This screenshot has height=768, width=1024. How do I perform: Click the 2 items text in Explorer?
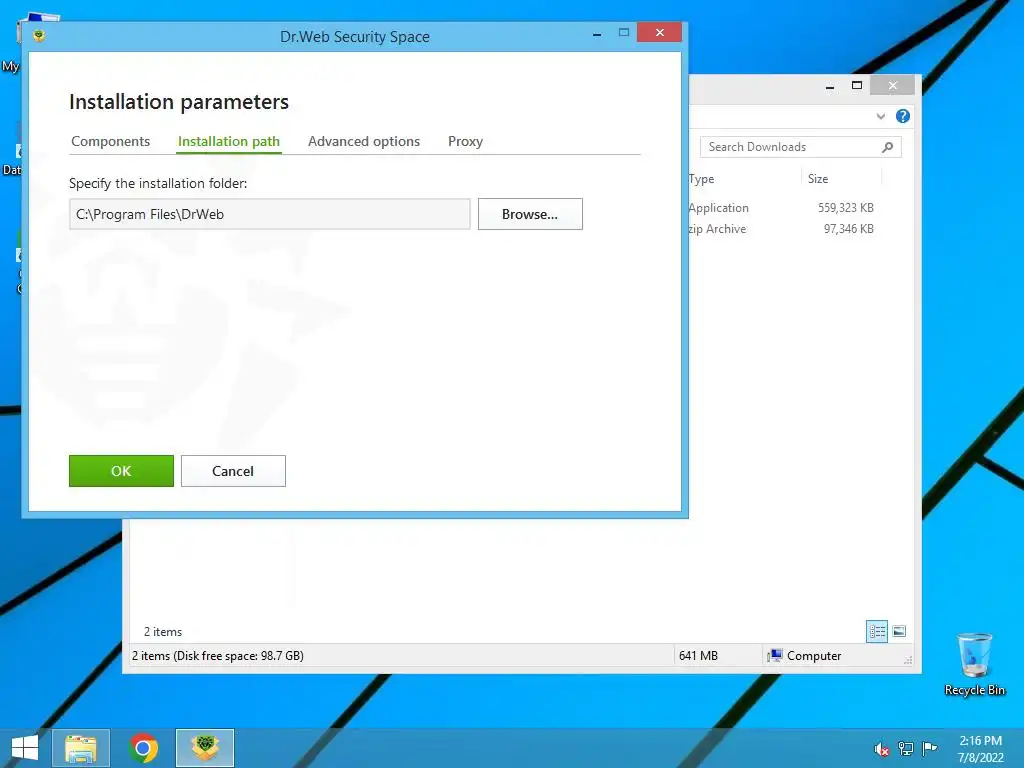pyautogui.click(x=163, y=632)
